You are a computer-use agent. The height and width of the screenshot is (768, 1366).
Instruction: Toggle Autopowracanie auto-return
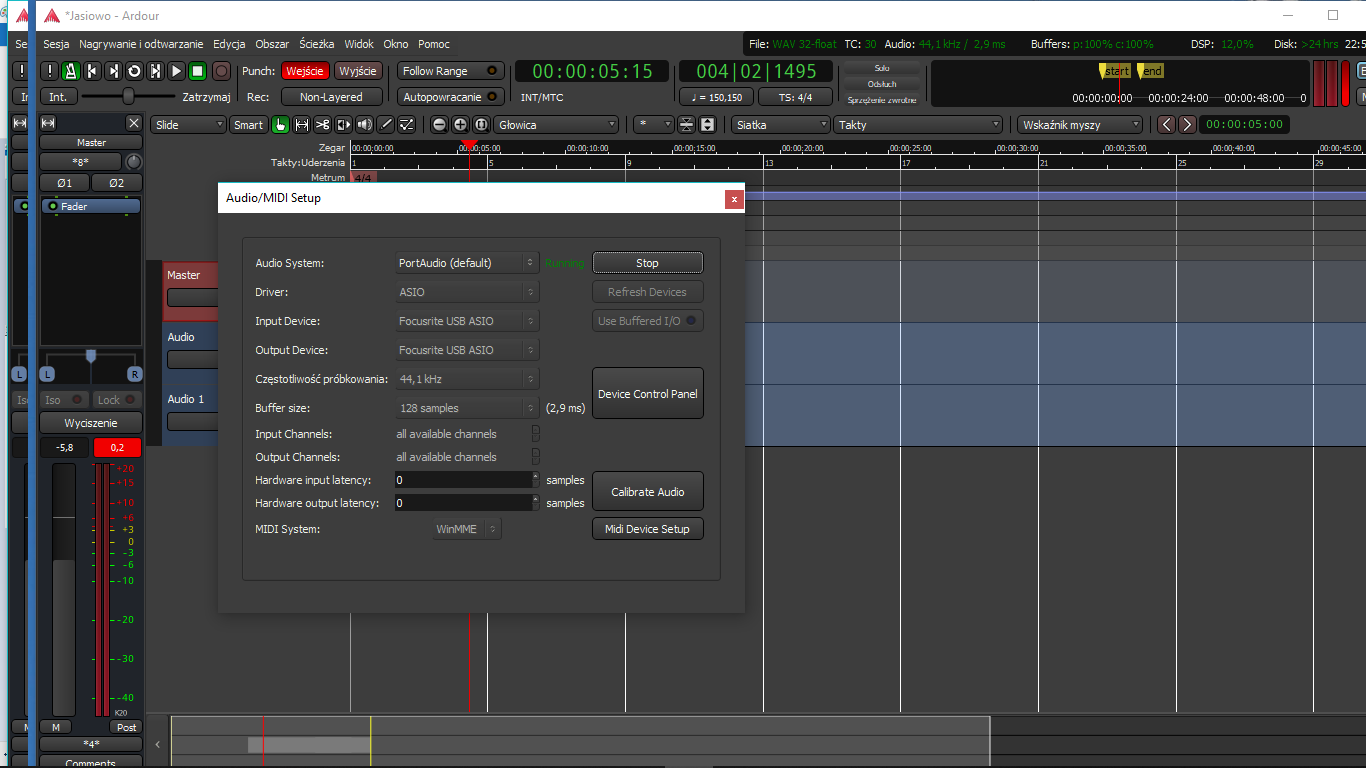451,97
